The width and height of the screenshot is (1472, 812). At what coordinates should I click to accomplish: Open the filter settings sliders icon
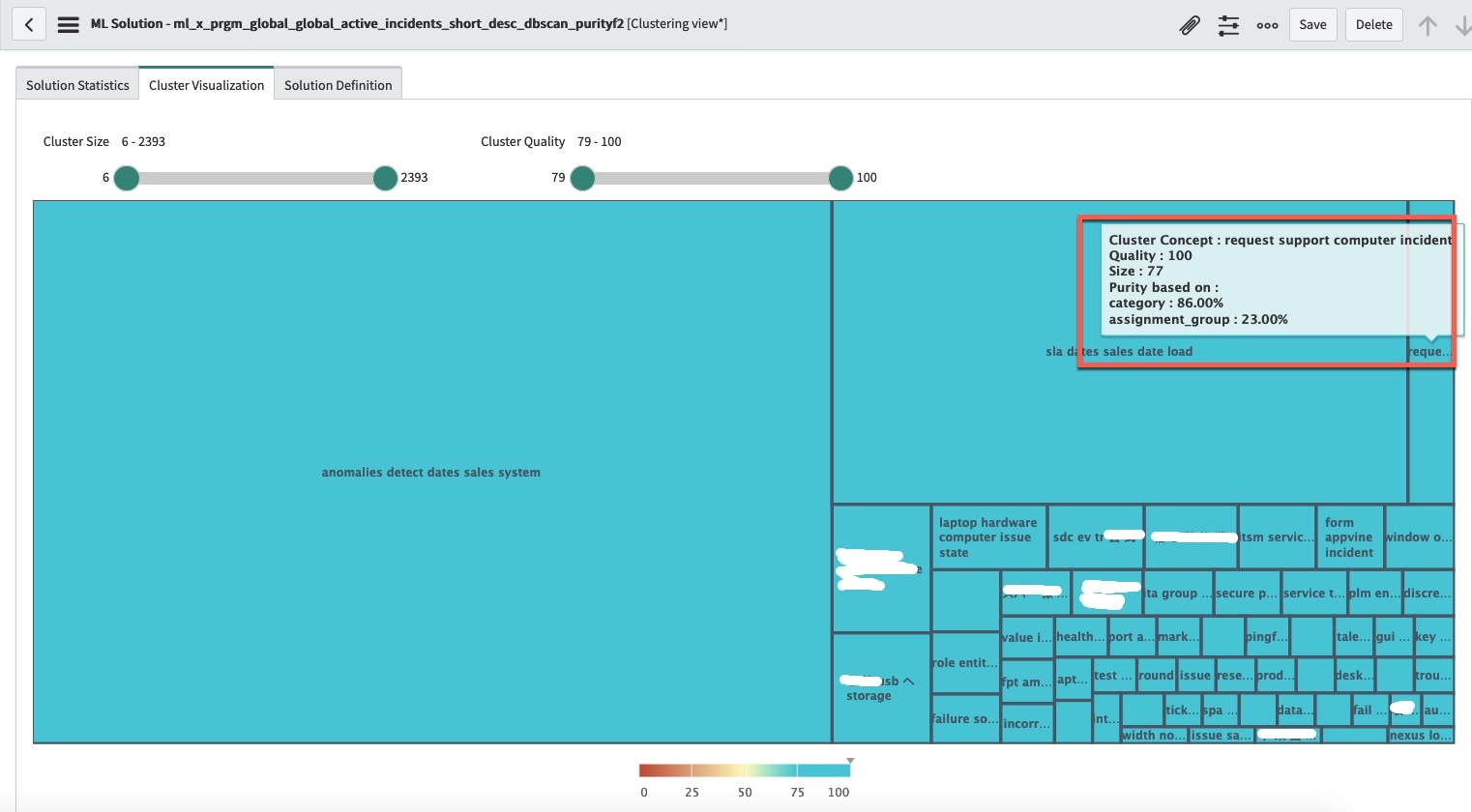[x=1228, y=26]
